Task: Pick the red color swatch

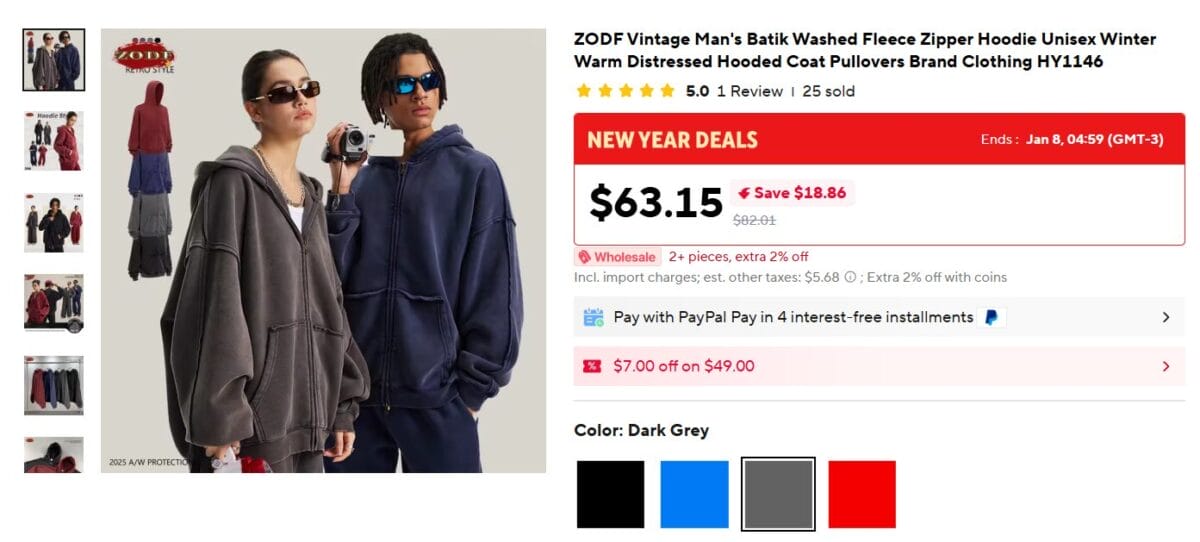Action: (x=862, y=494)
